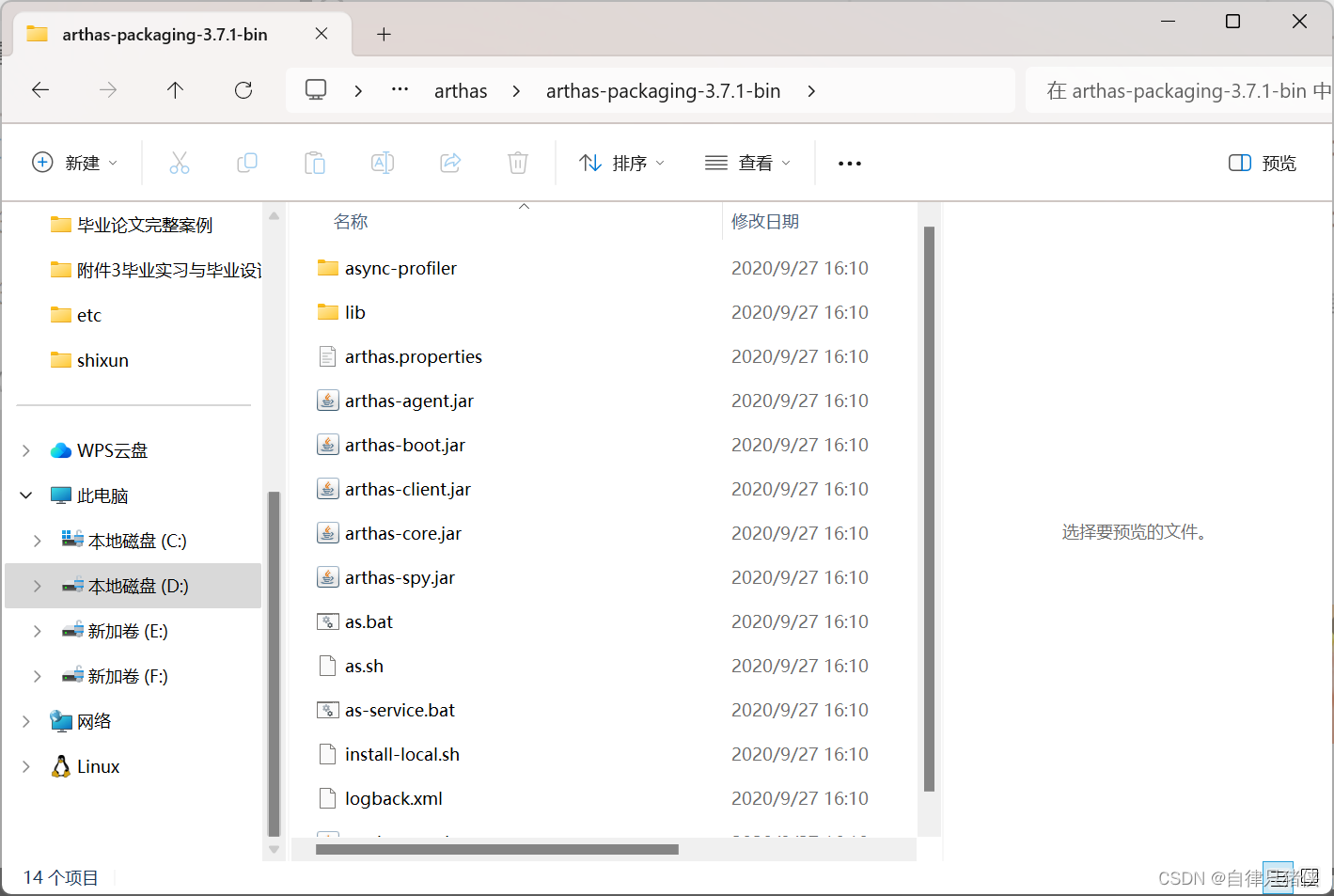
Task: Open a new tab with the plus button
Action: [384, 34]
